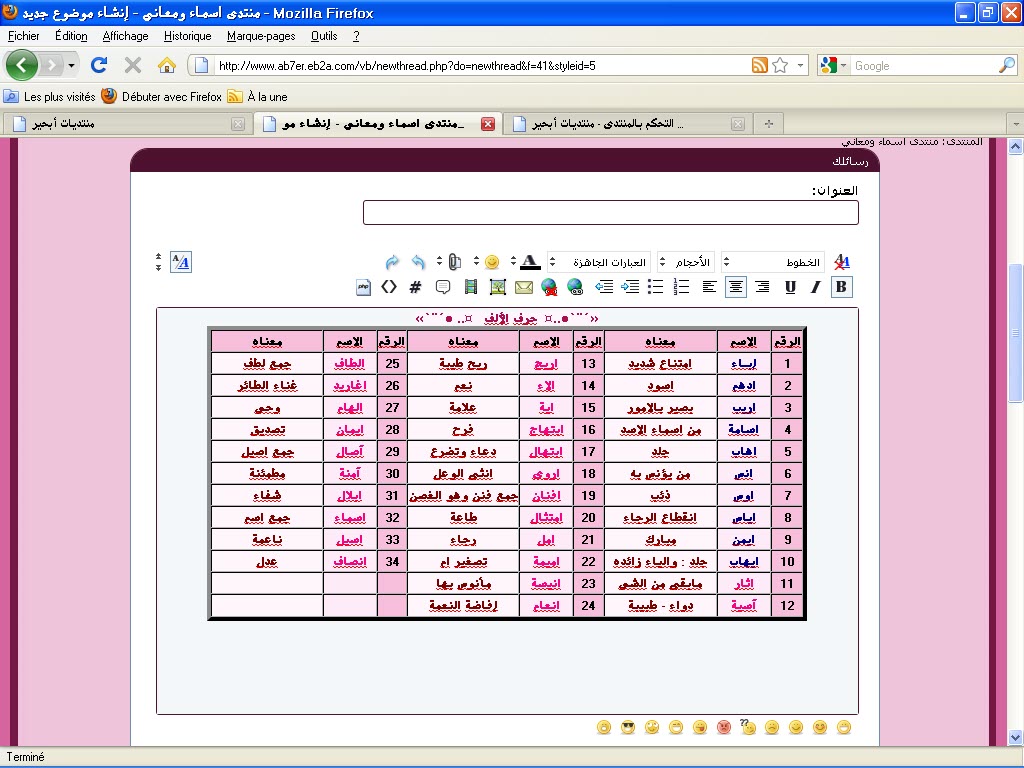The height and width of the screenshot is (768, 1024).
Task: Toggle italic text formatting
Action: coord(815,287)
